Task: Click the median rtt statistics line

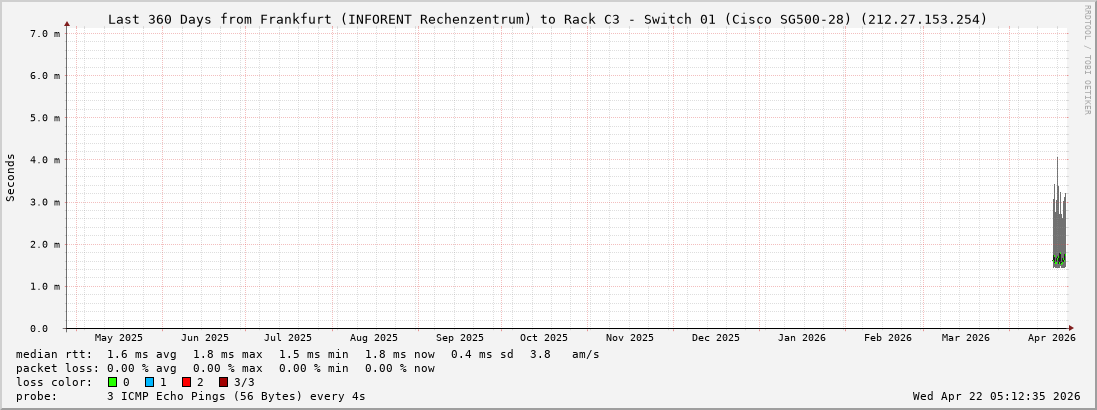Action: (308, 354)
